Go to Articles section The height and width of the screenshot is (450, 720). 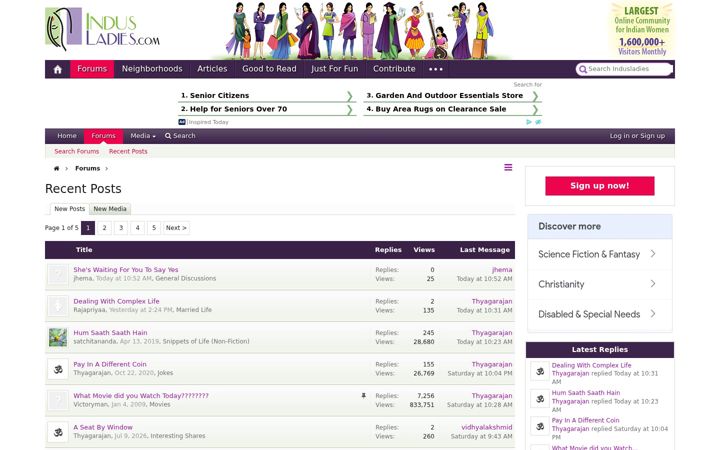click(212, 69)
